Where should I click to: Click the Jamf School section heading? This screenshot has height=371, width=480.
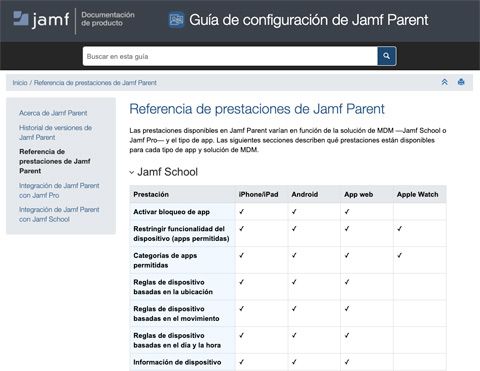tap(167, 172)
